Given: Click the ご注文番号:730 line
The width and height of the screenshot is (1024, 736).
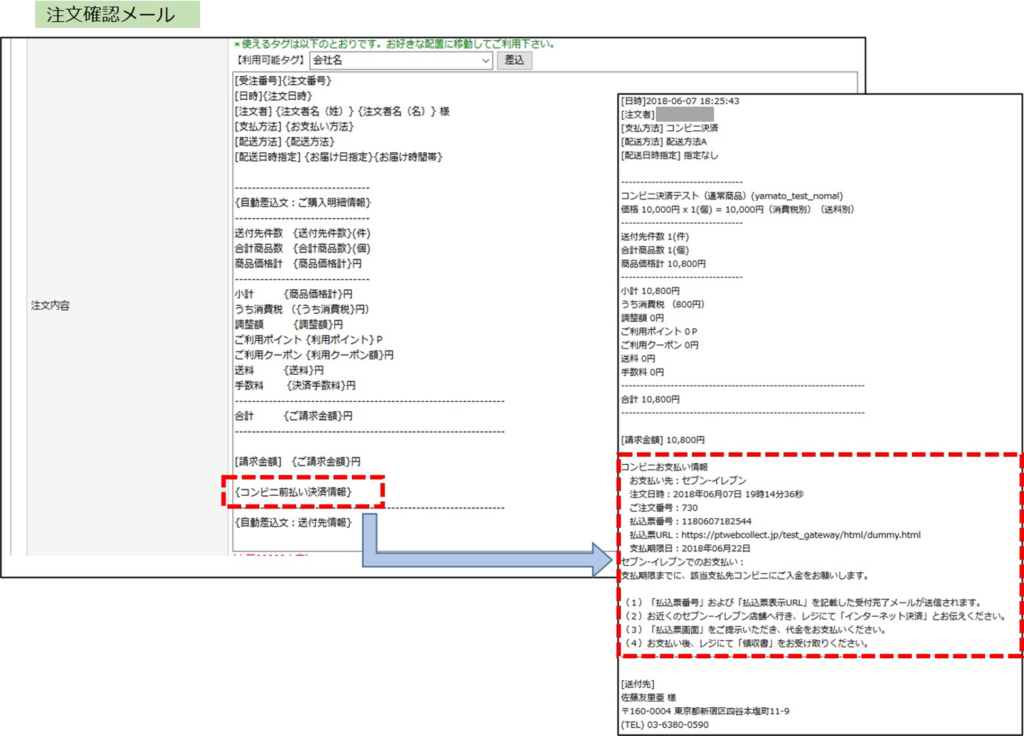Looking at the screenshot, I should pyautogui.click(x=664, y=508).
